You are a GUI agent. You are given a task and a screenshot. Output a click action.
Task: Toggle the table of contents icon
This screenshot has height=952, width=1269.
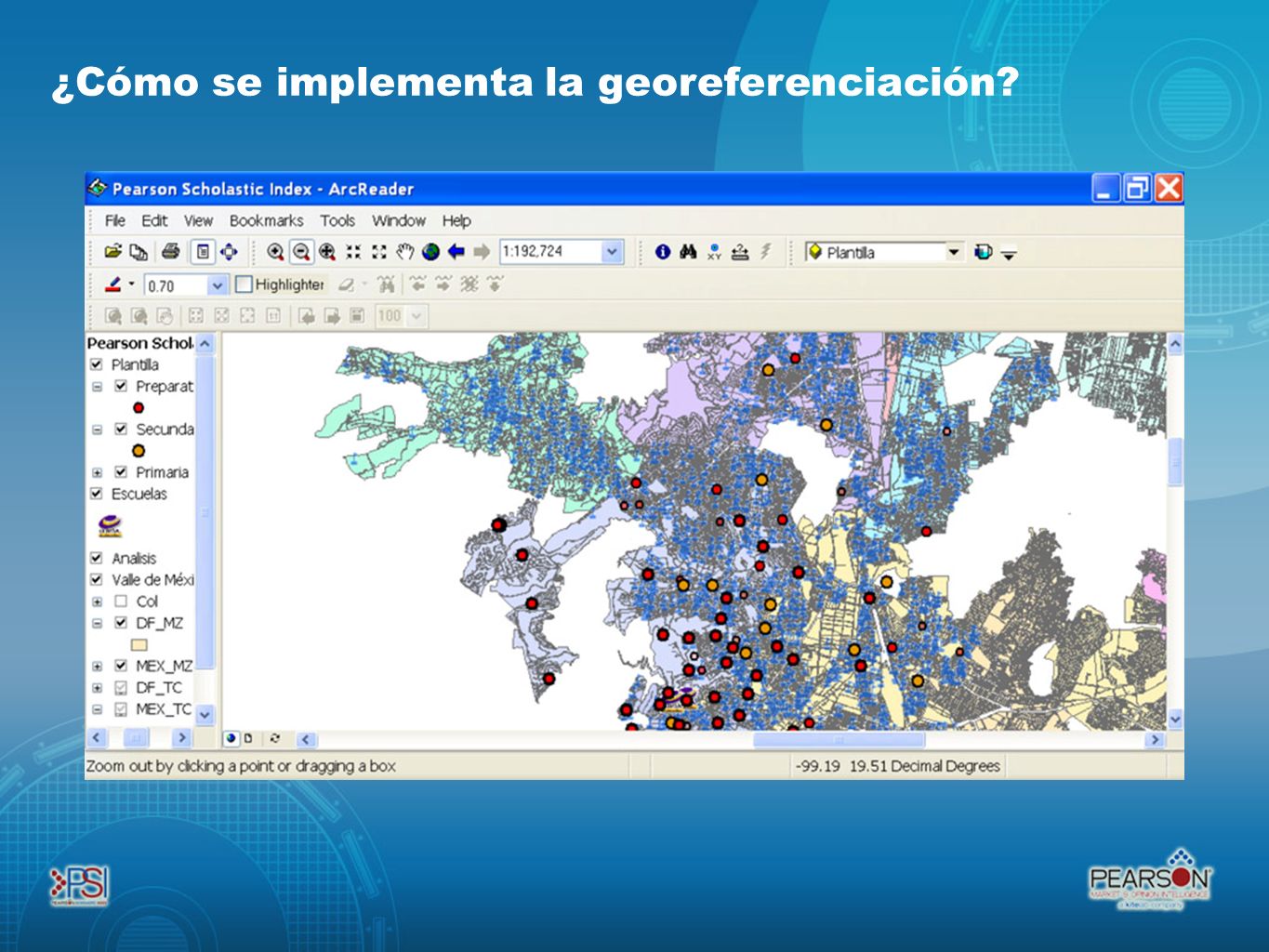(x=203, y=251)
